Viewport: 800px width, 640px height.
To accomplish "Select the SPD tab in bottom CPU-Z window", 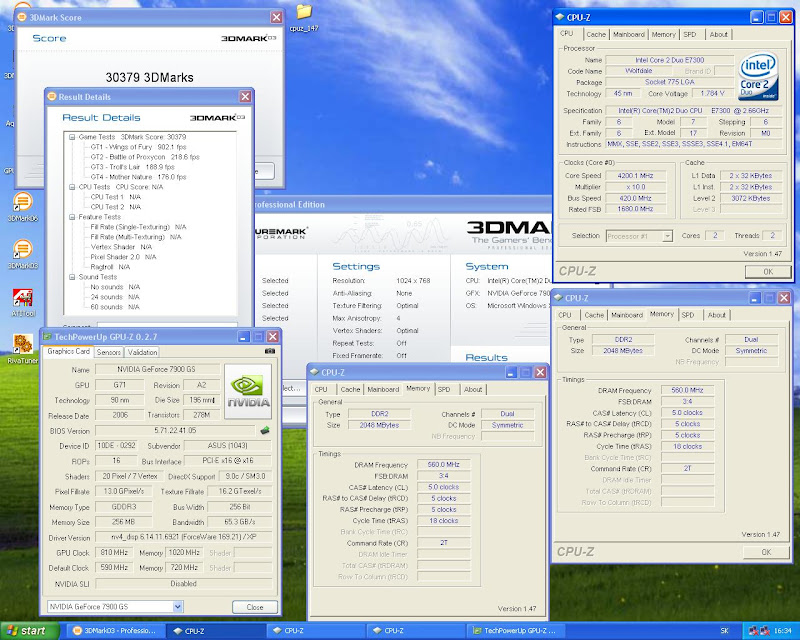I will [x=443, y=389].
